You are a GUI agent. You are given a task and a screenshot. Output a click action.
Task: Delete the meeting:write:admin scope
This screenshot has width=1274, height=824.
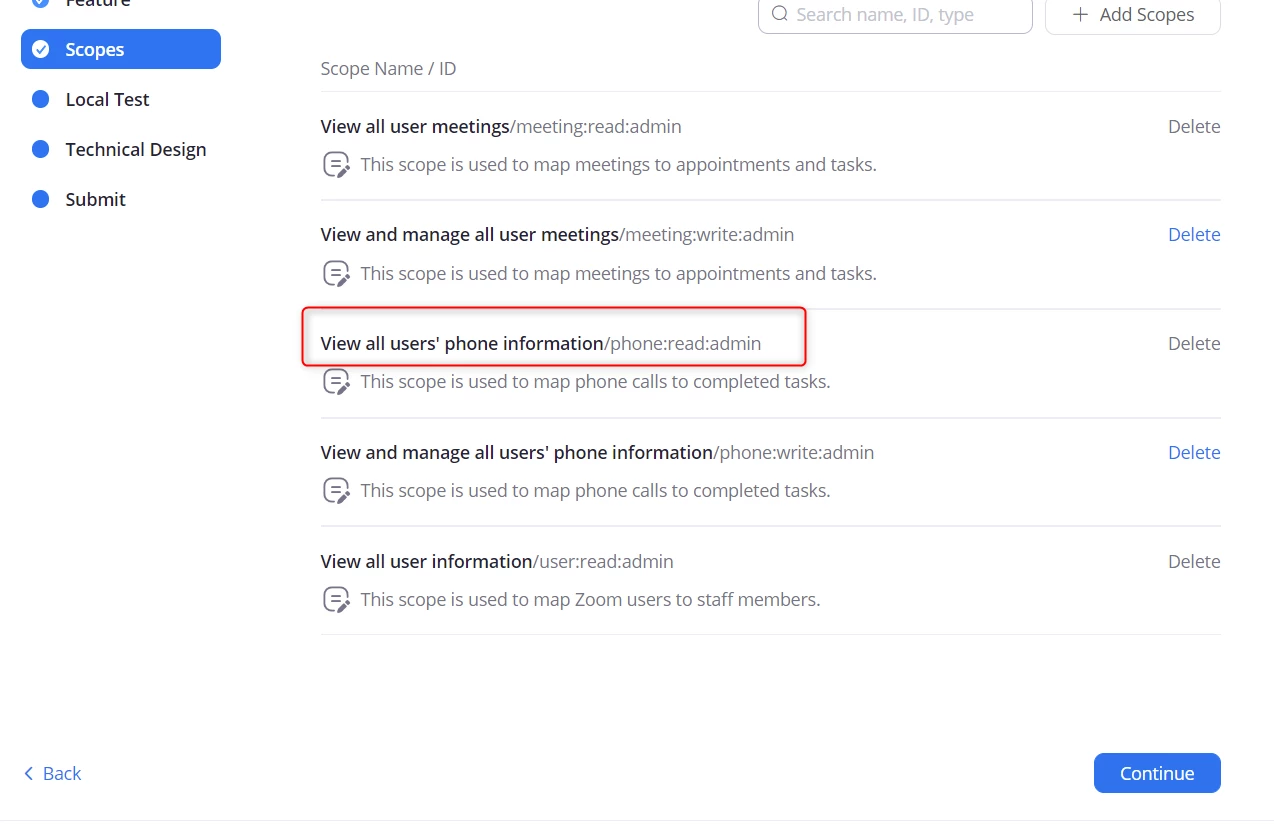click(1194, 235)
